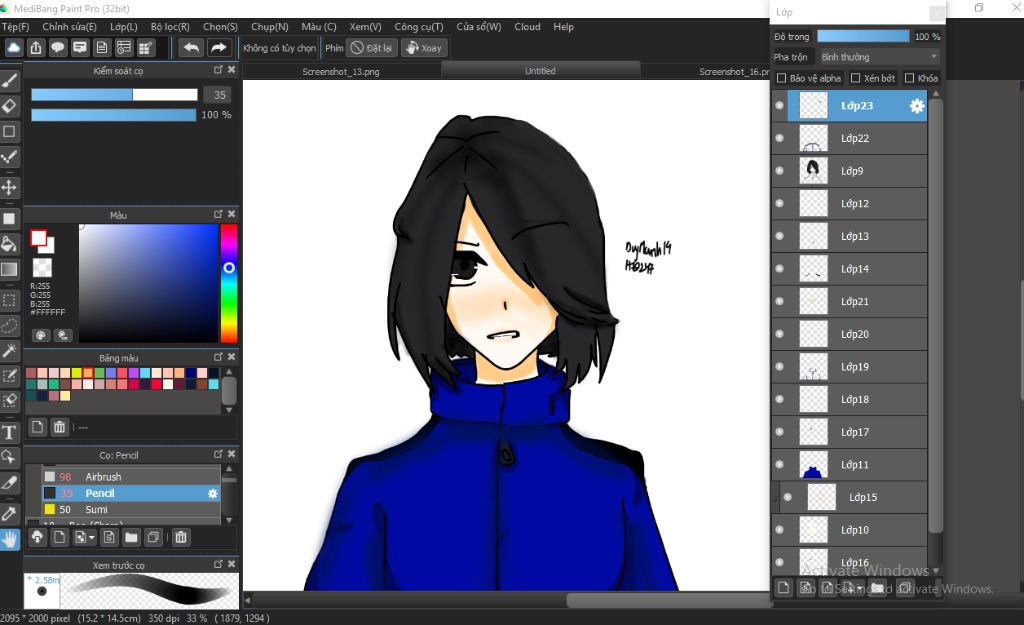
Task: Switch to Screenshot_13.png tab
Action: pos(341,71)
